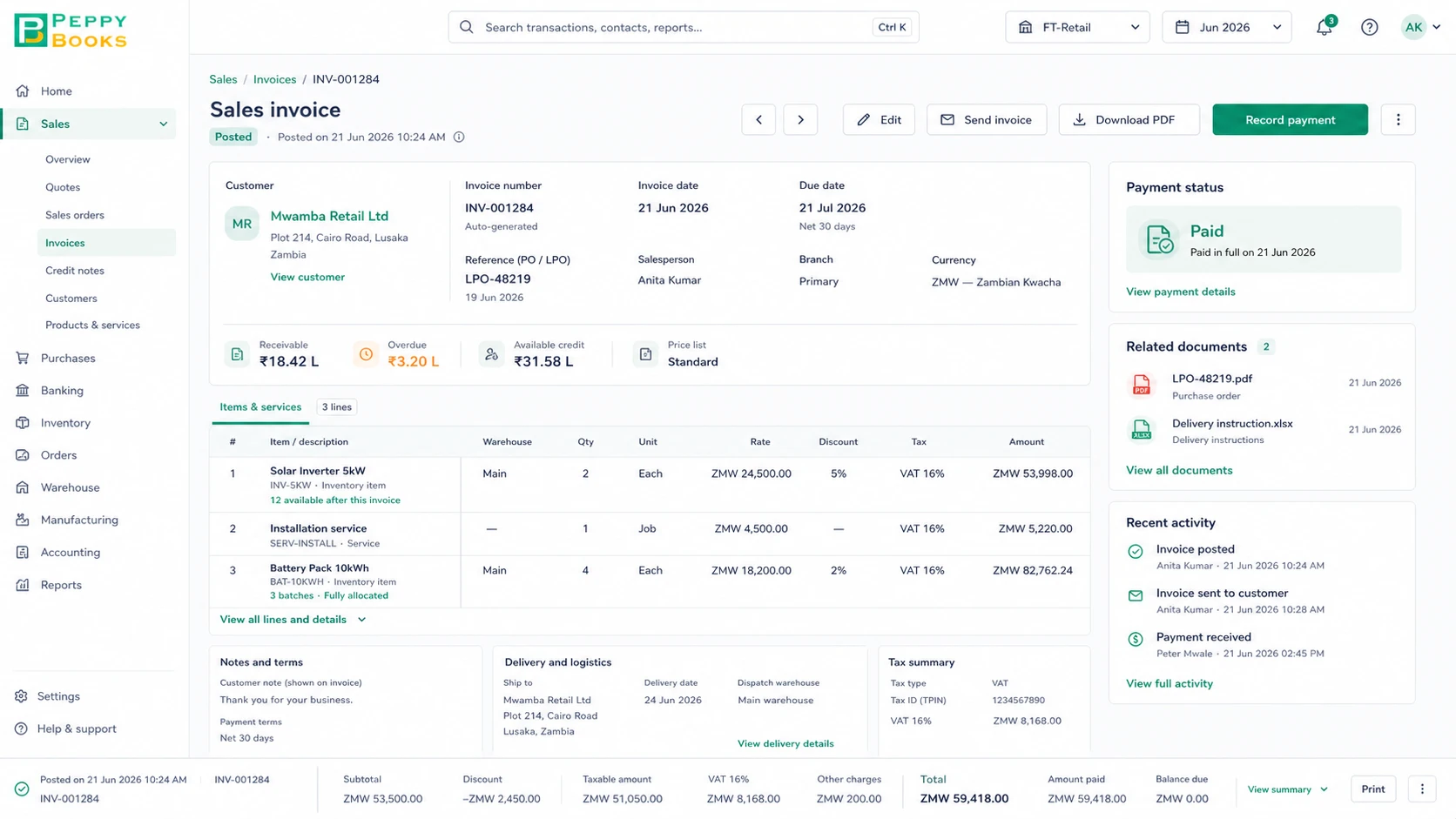Click the Invoice posted checkmark icon
1456x819 pixels.
(1136, 552)
